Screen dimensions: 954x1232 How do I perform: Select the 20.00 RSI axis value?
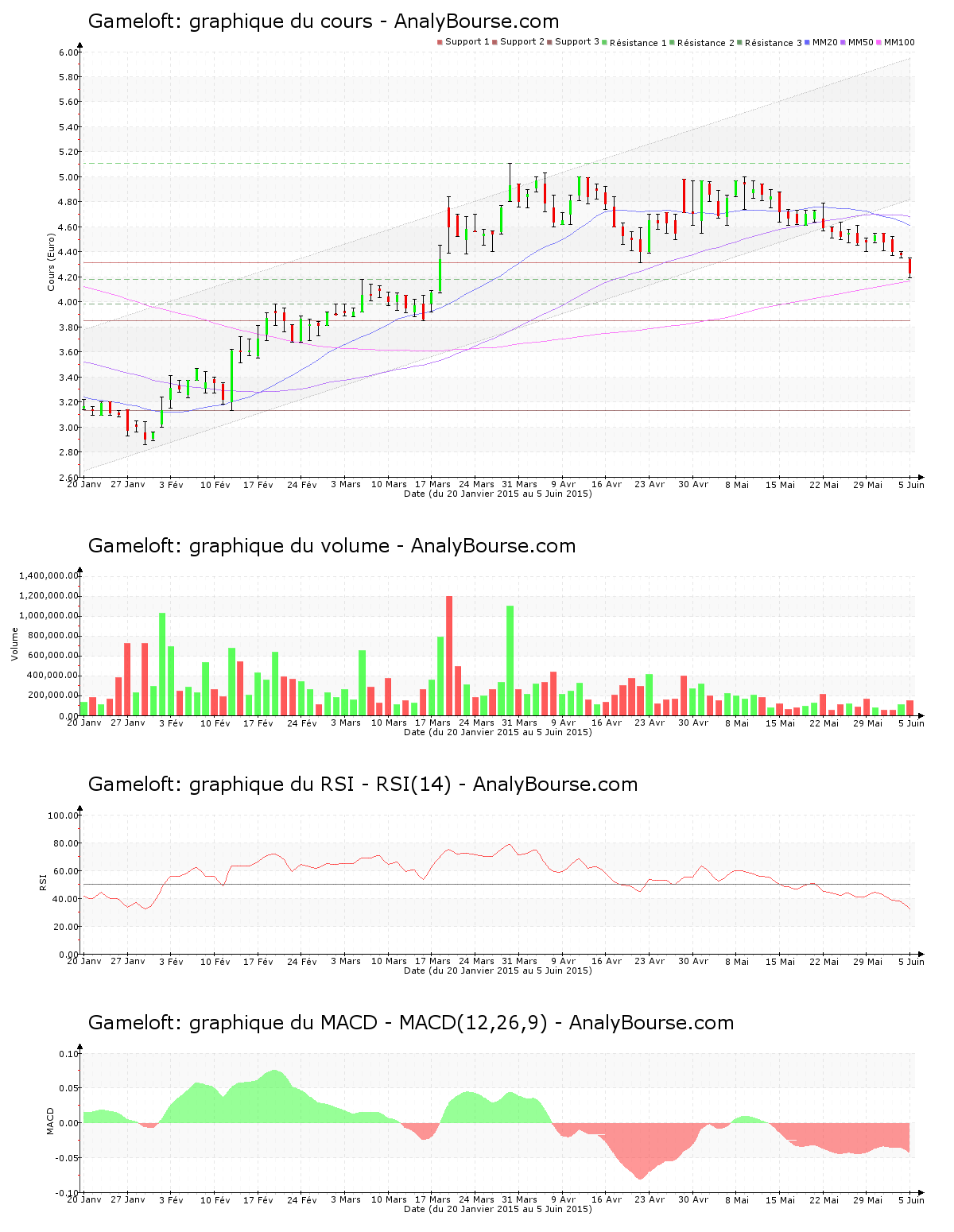coord(66,927)
